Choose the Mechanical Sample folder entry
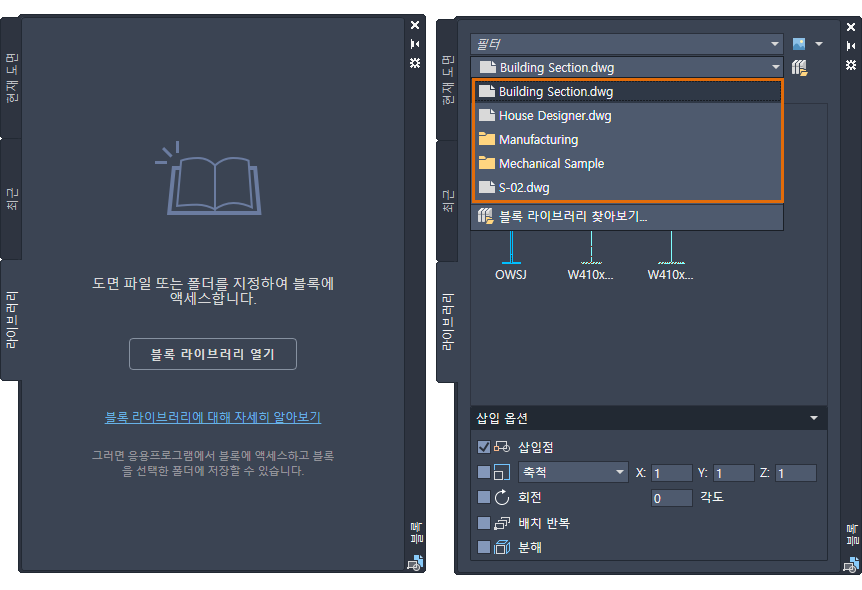This screenshot has width=862, height=590. click(627, 163)
